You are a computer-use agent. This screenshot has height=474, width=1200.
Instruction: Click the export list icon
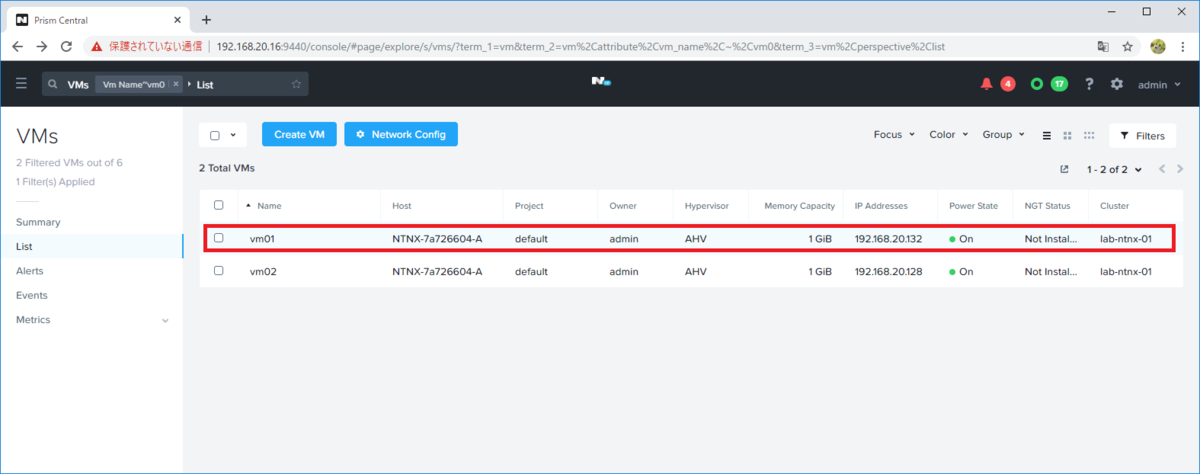point(1064,169)
